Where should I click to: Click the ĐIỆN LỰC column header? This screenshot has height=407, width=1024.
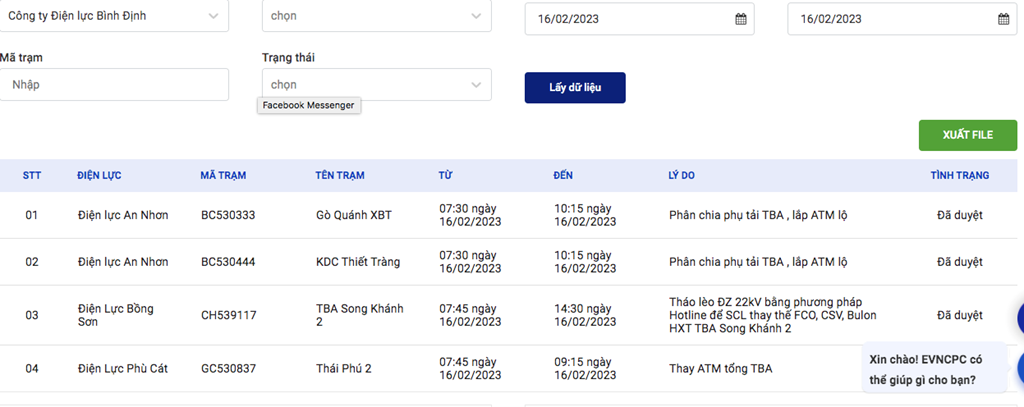[99, 176]
